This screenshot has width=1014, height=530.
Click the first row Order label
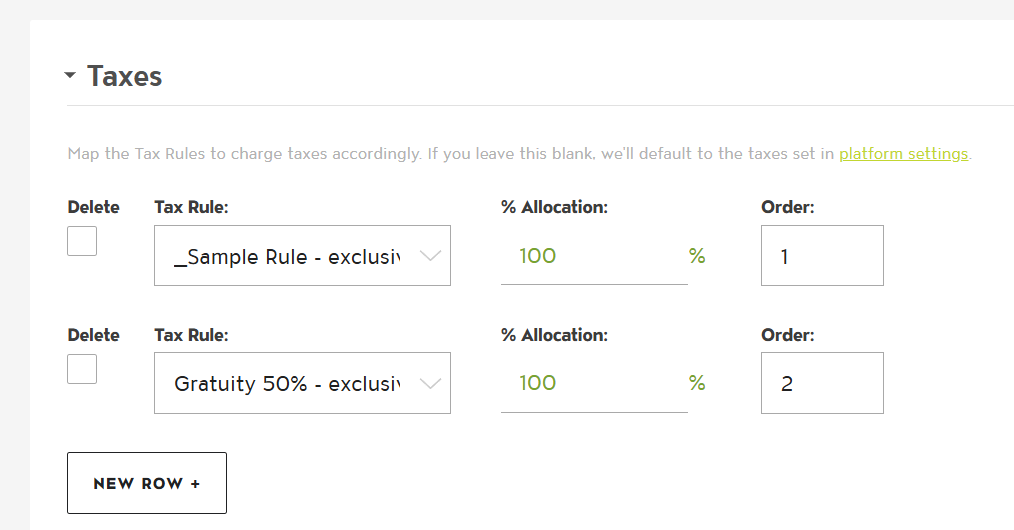point(788,208)
